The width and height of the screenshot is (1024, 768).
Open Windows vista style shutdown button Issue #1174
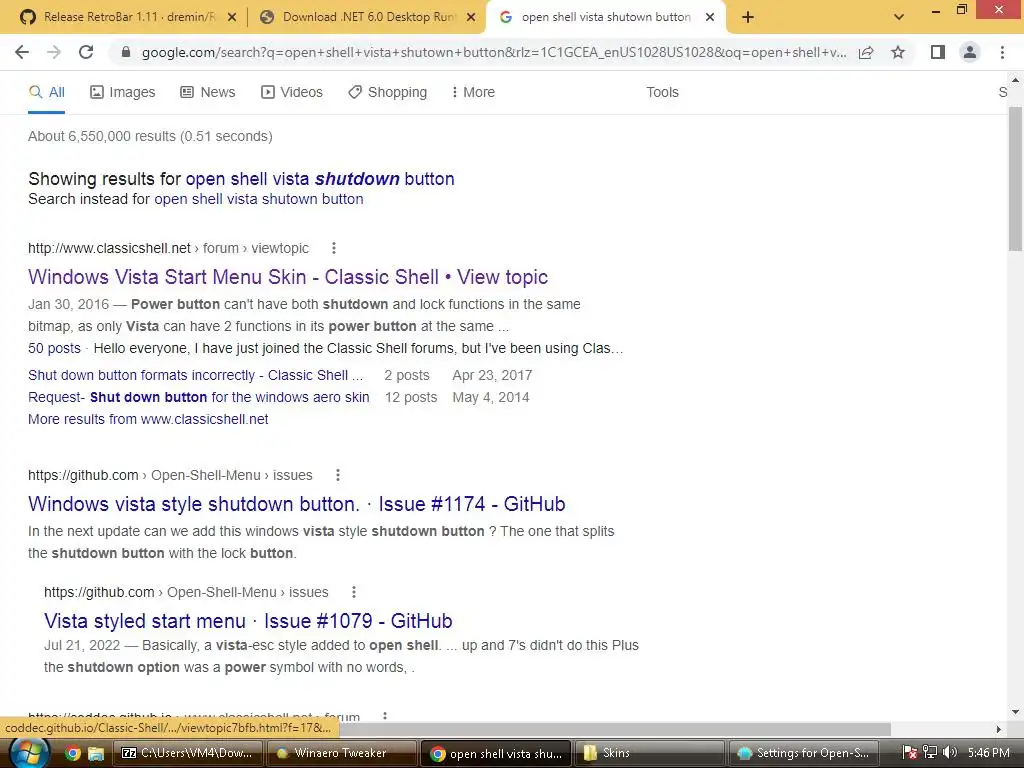pos(296,504)
